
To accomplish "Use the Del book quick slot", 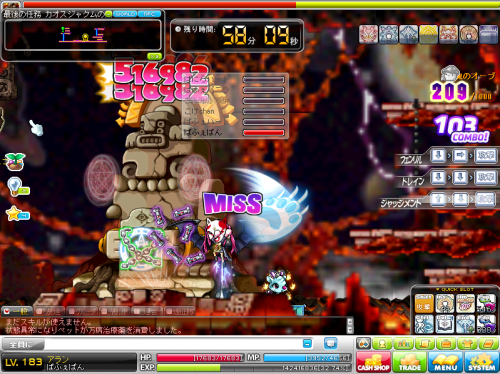I will click(x=445, y=324).
